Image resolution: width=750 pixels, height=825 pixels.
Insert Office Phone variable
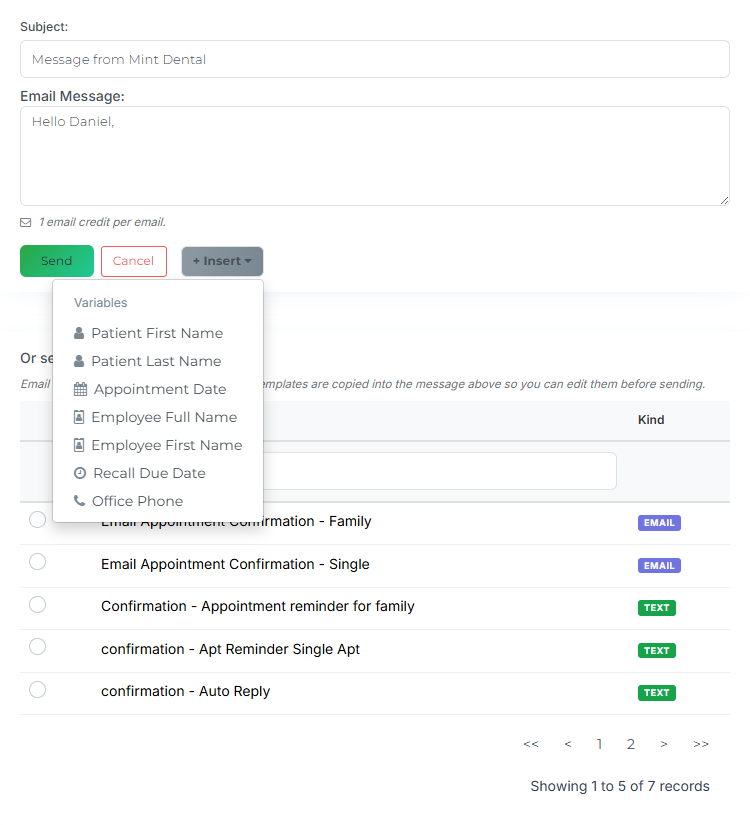coord(158,501)
